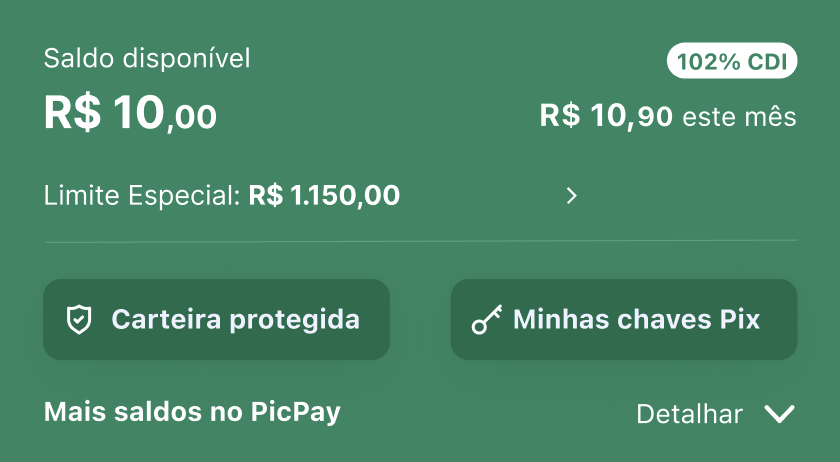The image size is (840, 462).
Task: Click the "Pix" word in the keys button
Action: (x=739, y=320)
